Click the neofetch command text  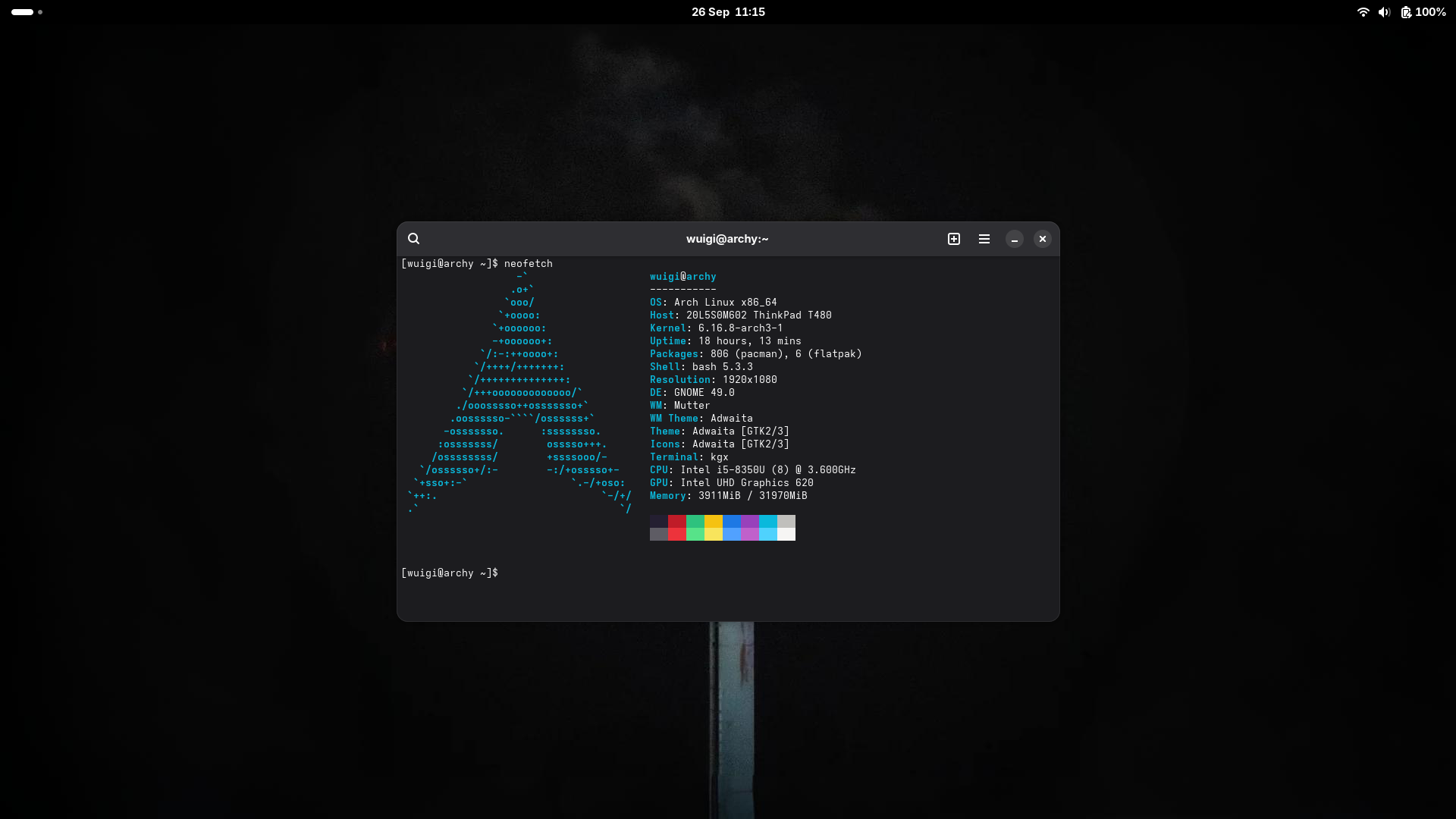click(x=529, y=264)
